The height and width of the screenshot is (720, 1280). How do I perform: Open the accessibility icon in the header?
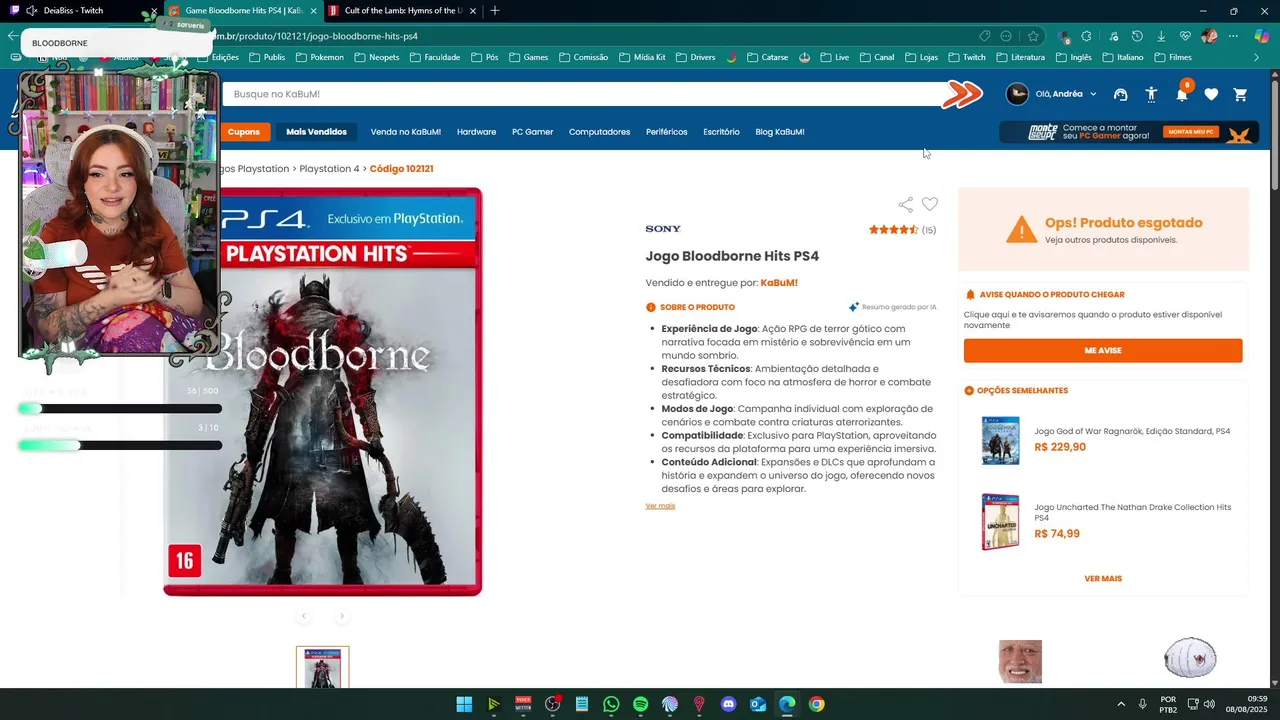click(x=1151, y=94)
